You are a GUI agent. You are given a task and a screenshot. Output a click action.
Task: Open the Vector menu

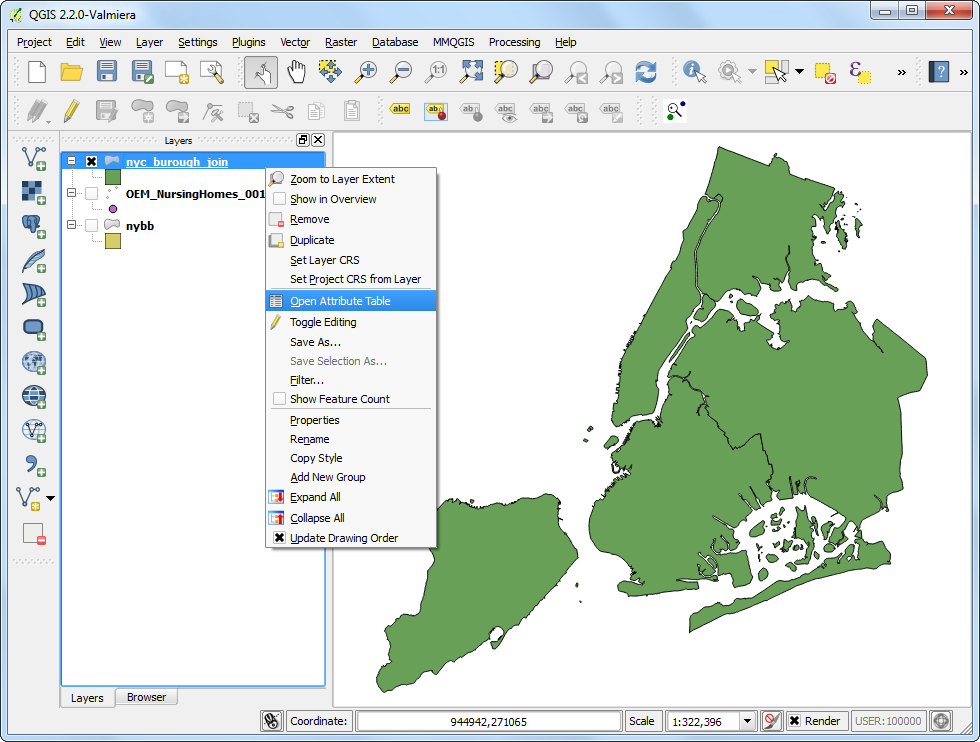[x=295, y=42]
